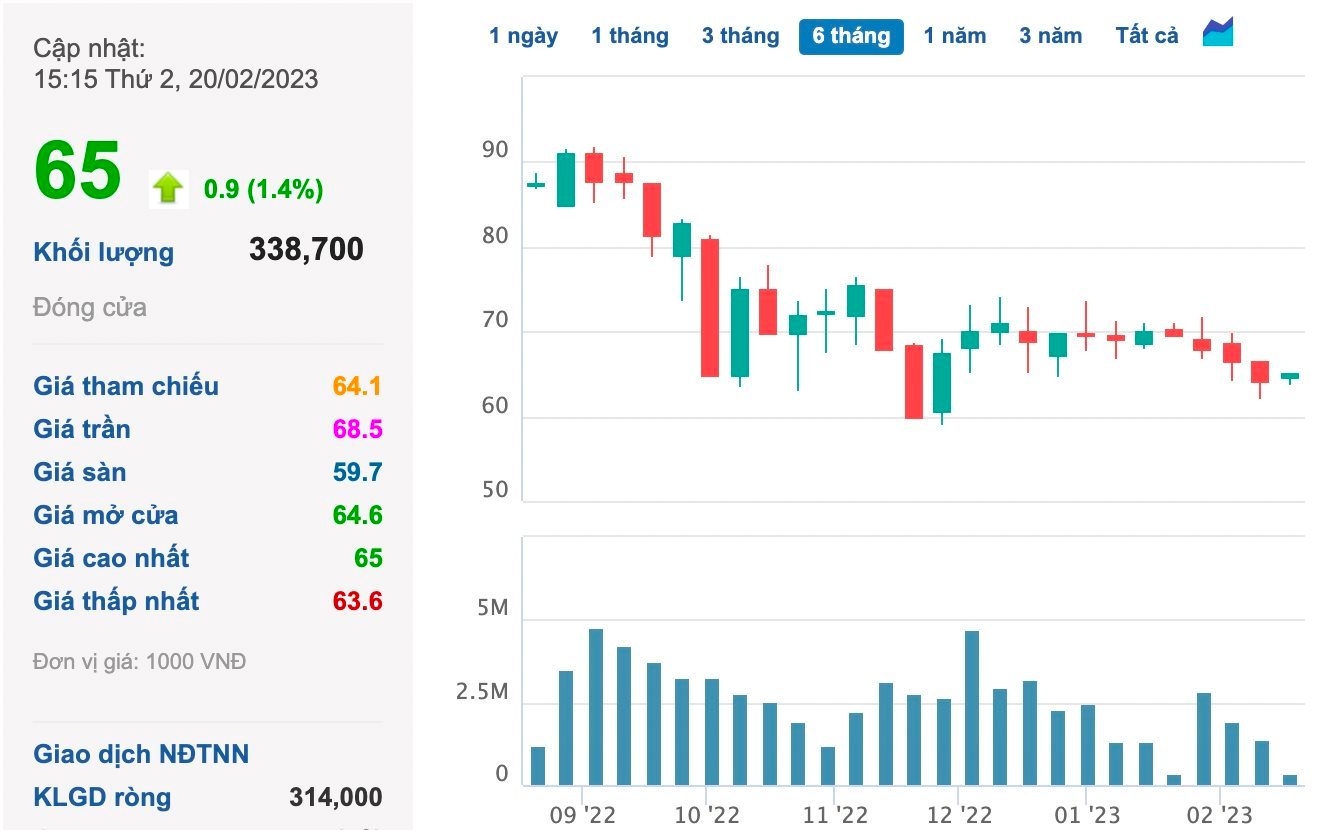
Task: Select the active 6 tháng tab
Action: (x=851, y=36)
